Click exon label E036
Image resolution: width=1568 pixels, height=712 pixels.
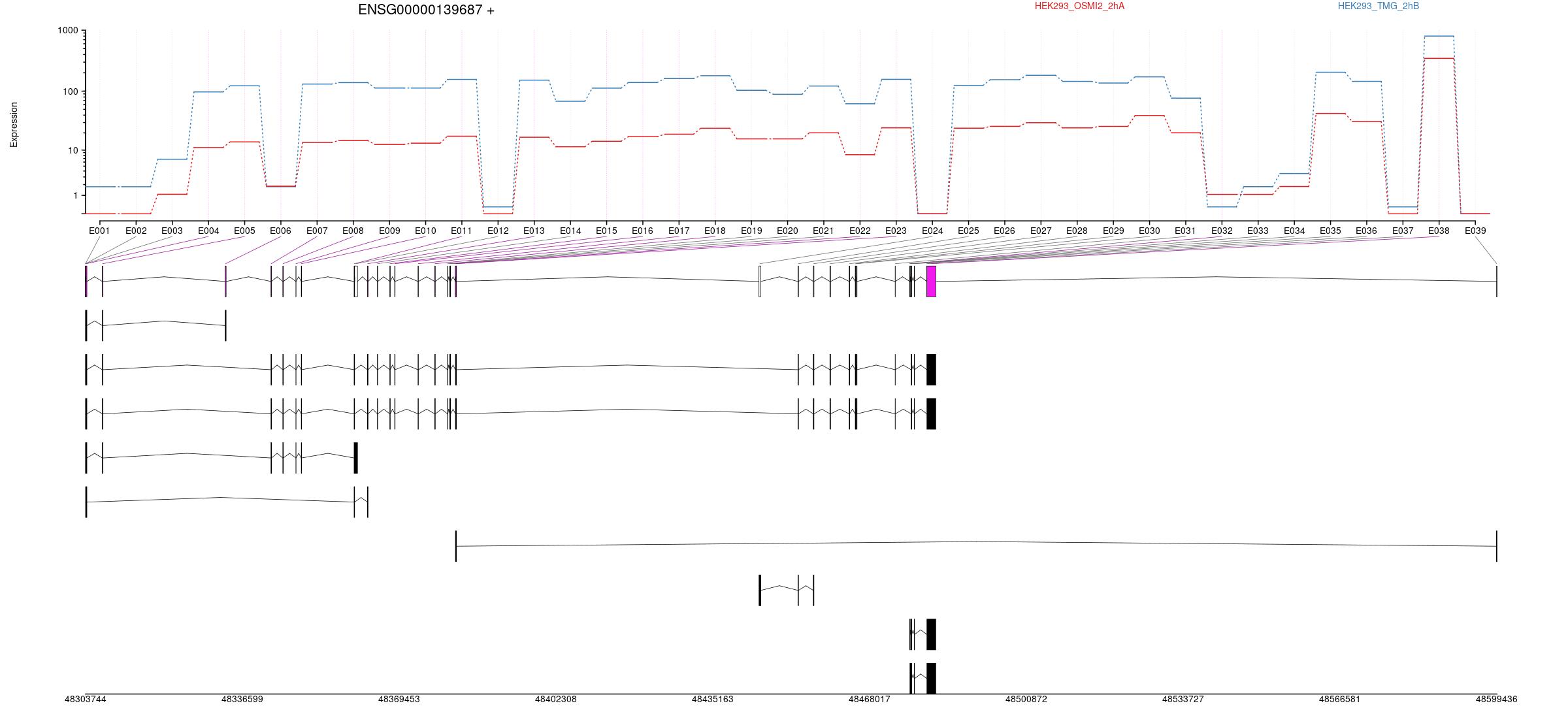1366,231
